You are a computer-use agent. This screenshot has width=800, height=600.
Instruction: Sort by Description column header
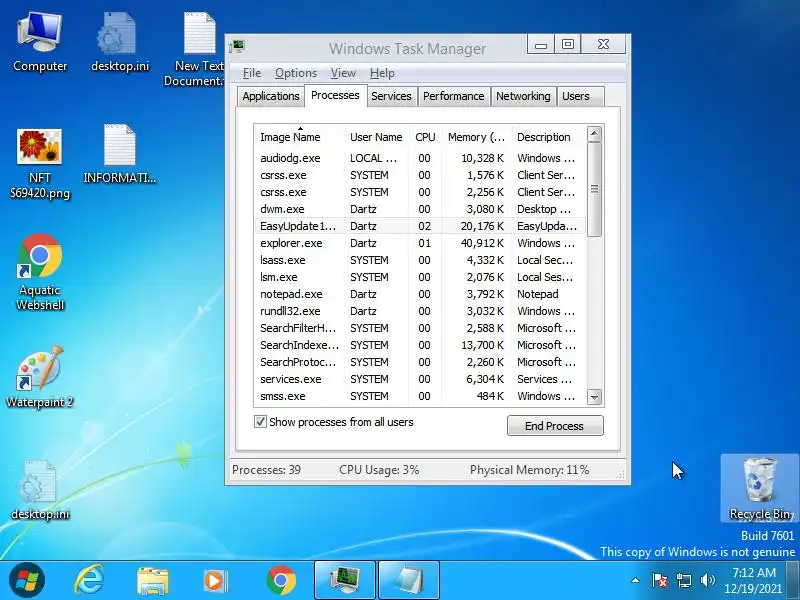pos(549,137)
